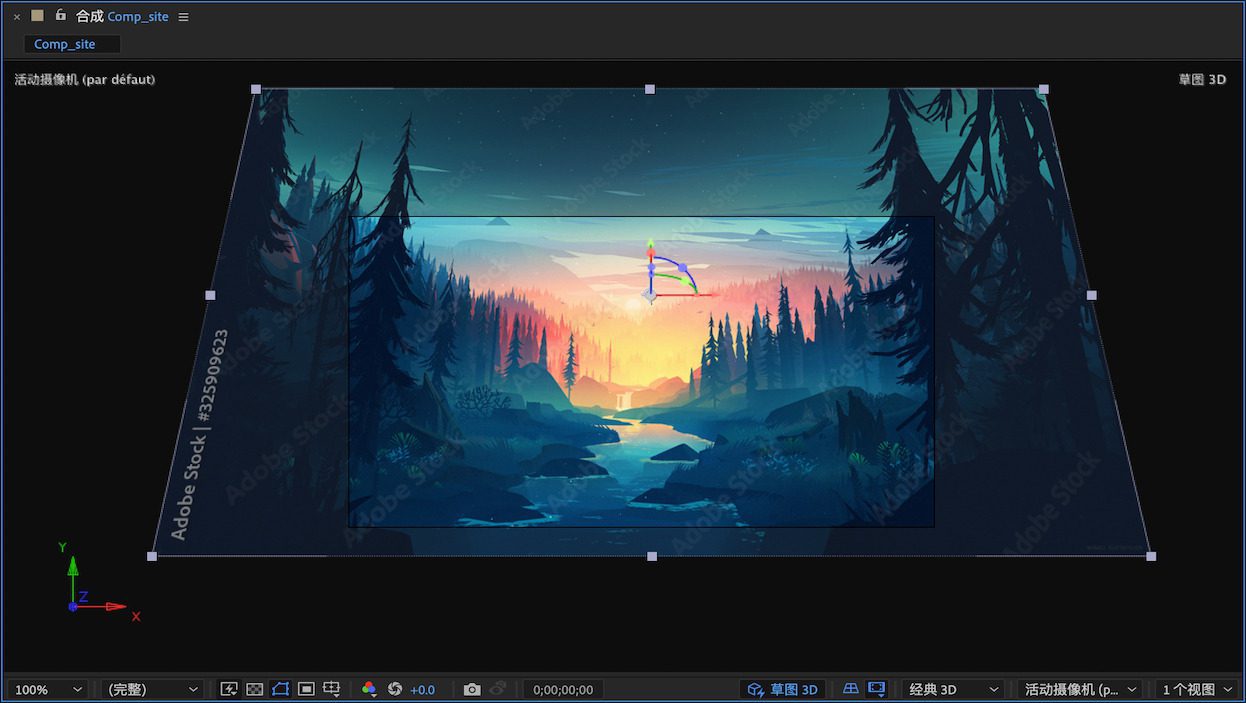
Task: Open the RGB channel display icon
Action: (x=369, y=689)
